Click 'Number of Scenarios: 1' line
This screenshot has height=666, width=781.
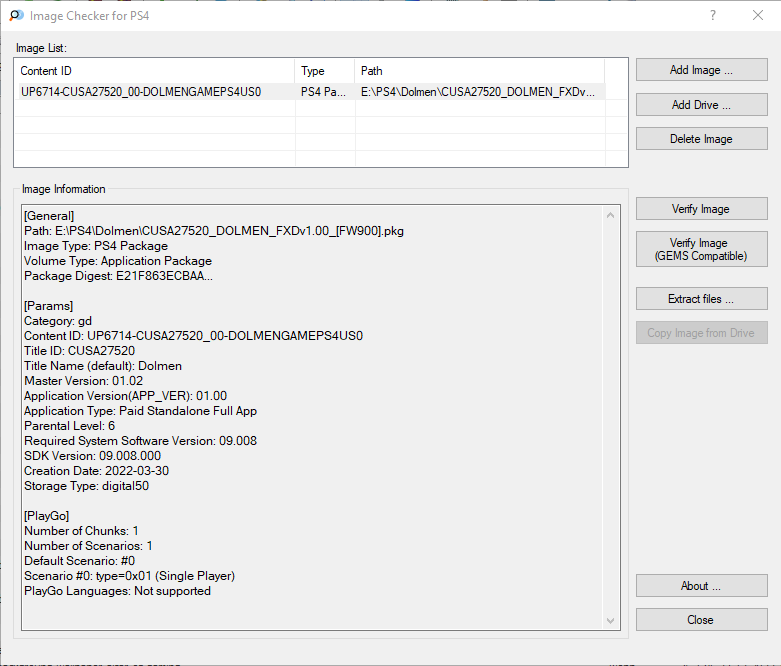[88, 545]
